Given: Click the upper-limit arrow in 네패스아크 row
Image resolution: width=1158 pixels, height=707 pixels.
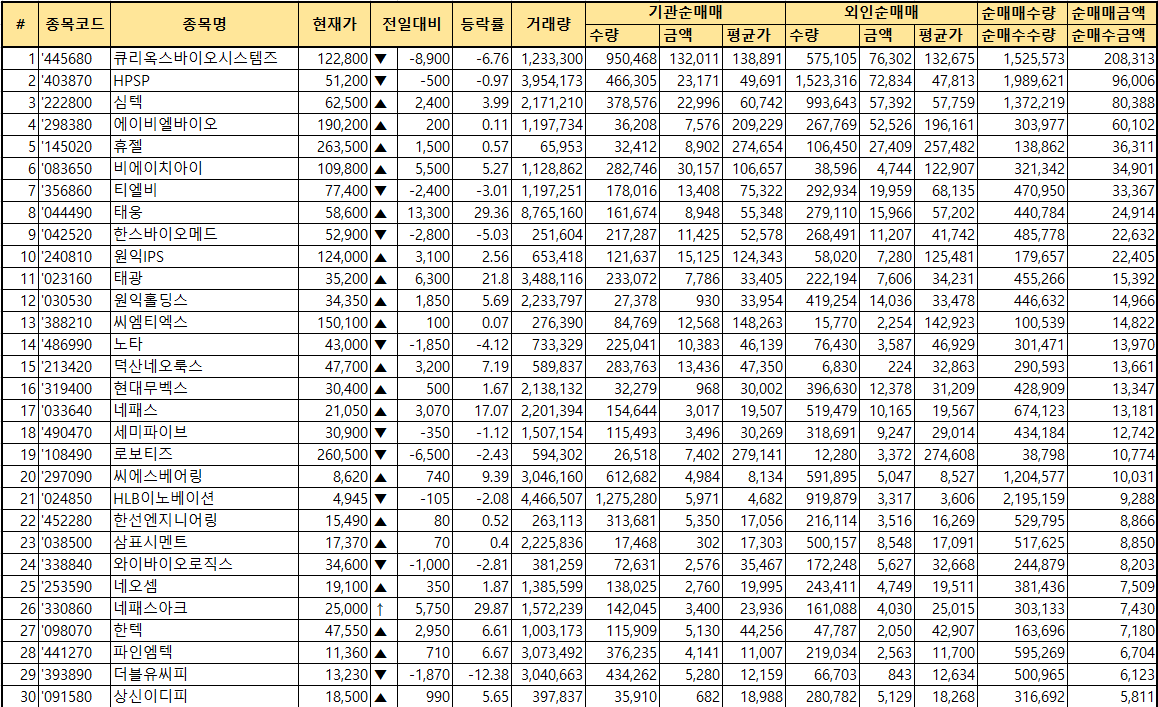Looking at the screenshot, I should coord(380,609).
